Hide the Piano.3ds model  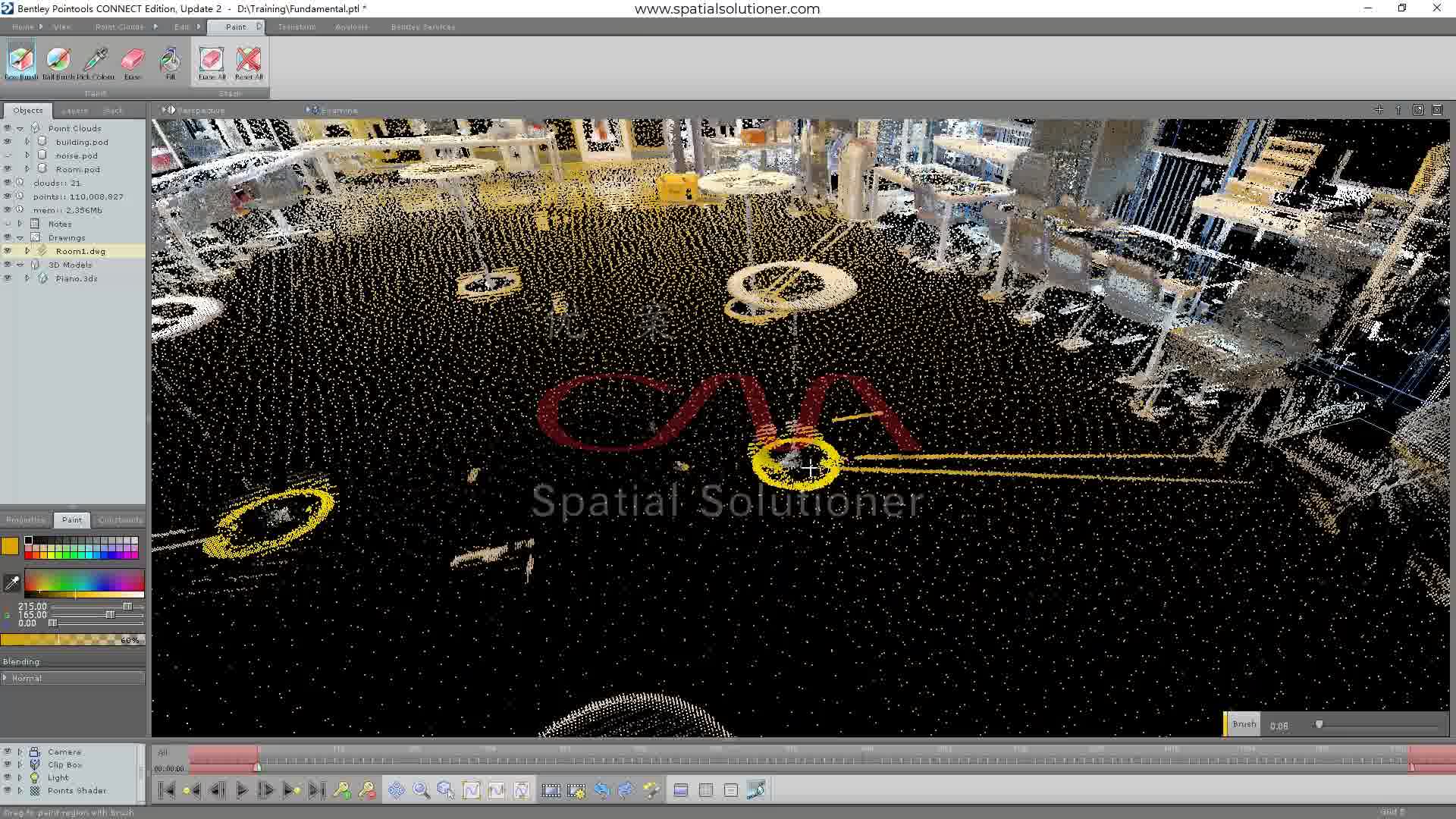8,278
